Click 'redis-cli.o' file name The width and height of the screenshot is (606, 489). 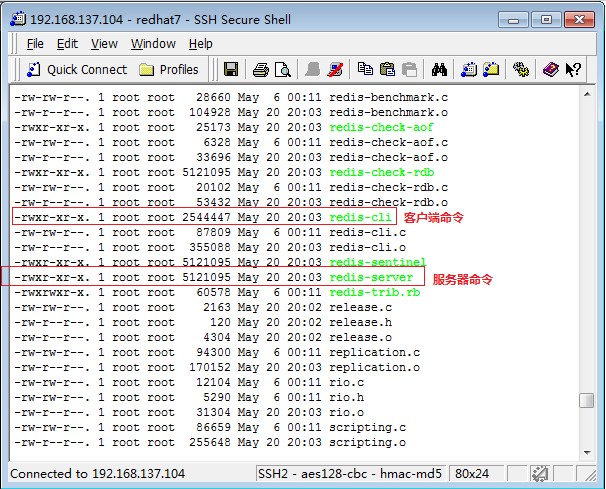click(x=368, y=247)
